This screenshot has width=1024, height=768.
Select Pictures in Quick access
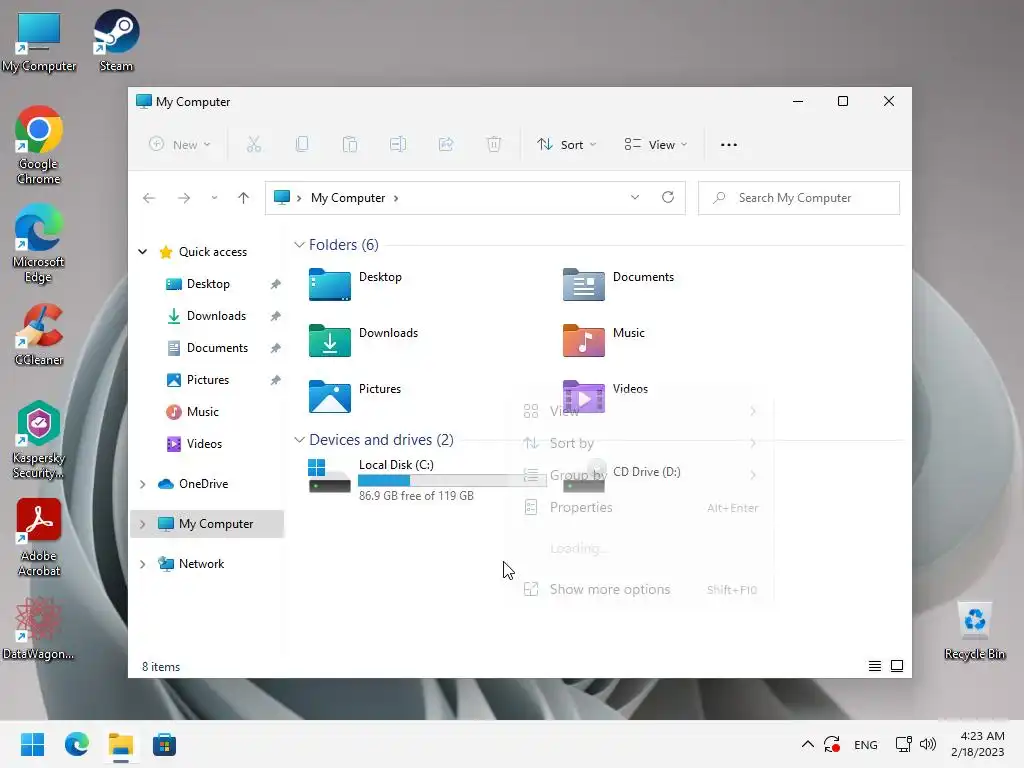[x=207, y=380]
